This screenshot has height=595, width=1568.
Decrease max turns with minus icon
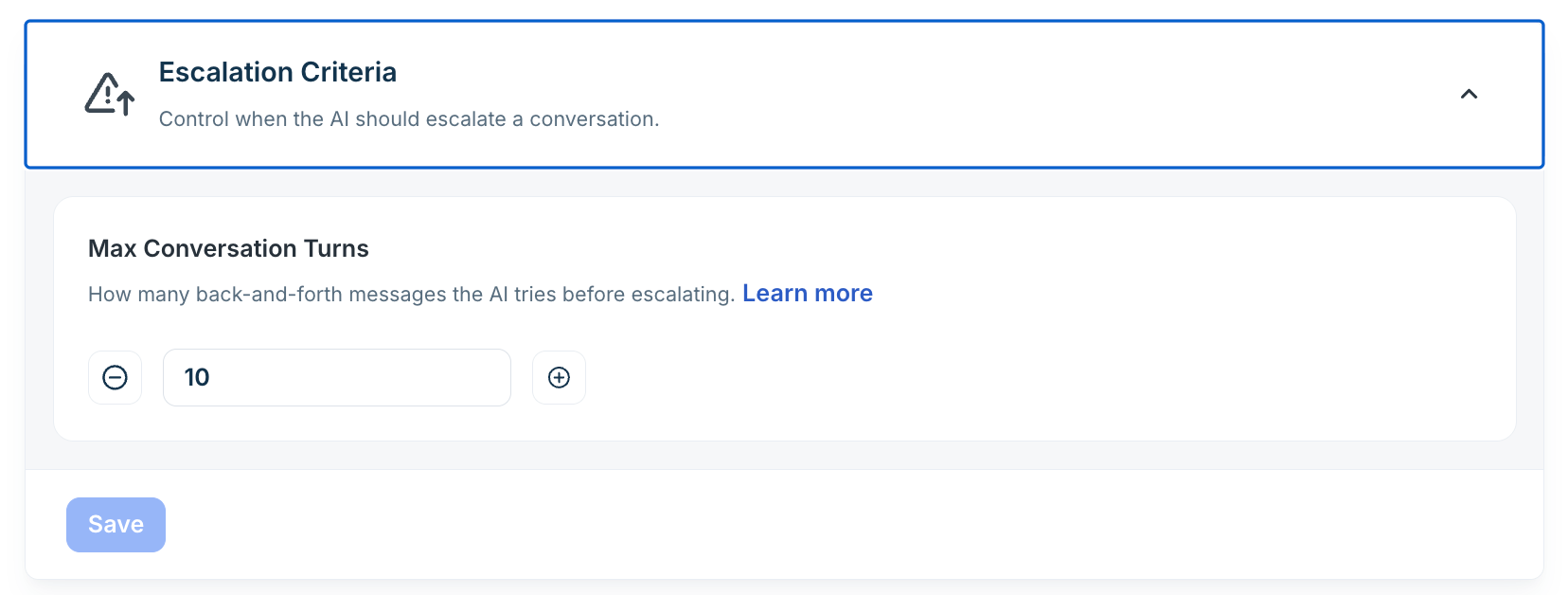coord(115,378)
